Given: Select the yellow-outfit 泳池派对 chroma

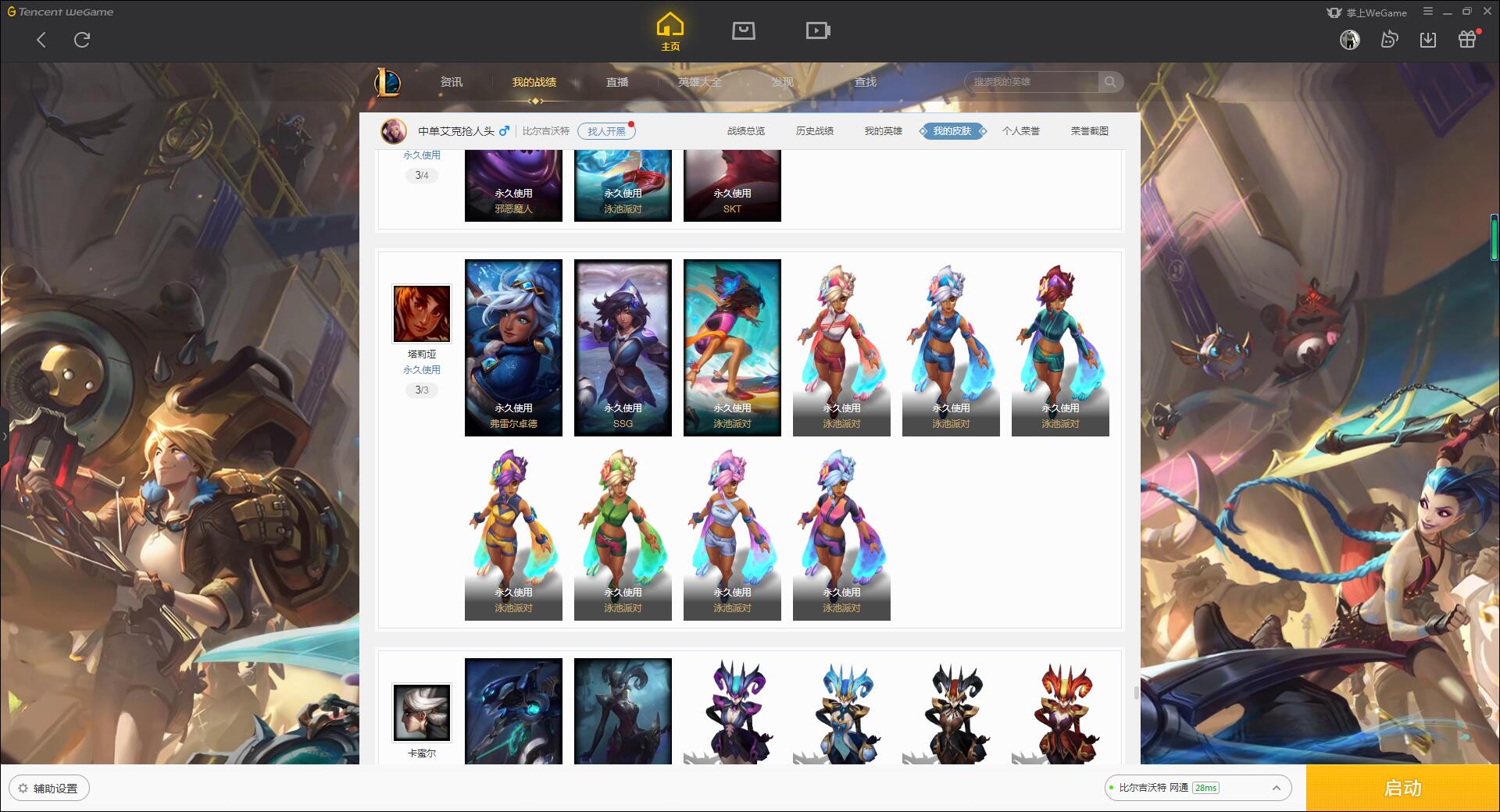Looking at the screenshot, I should [x=513, y=532].
